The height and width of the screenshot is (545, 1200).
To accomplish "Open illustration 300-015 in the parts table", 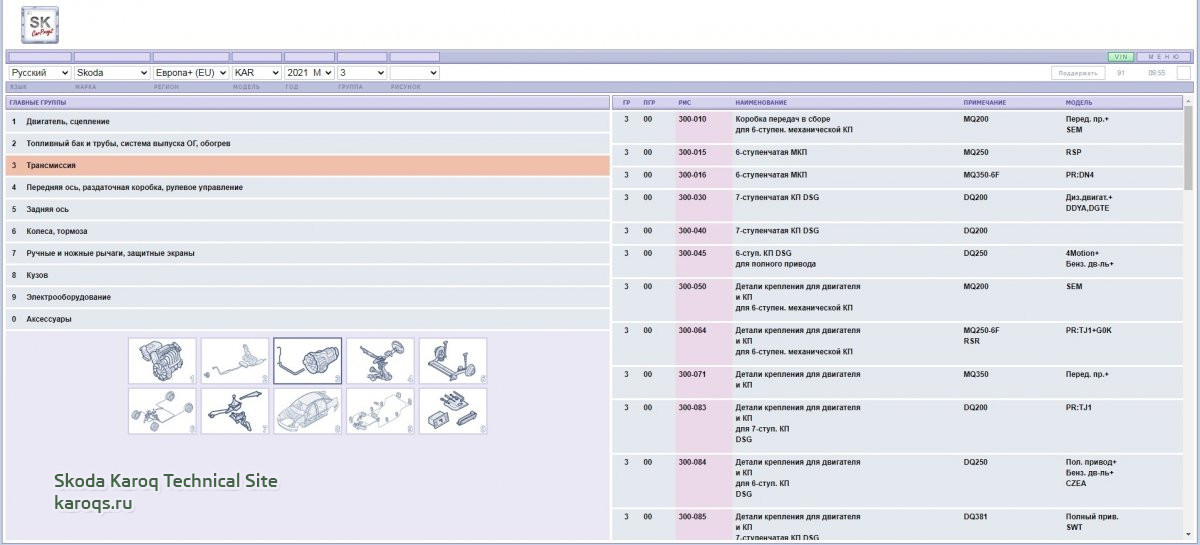I will click(692, 152).
